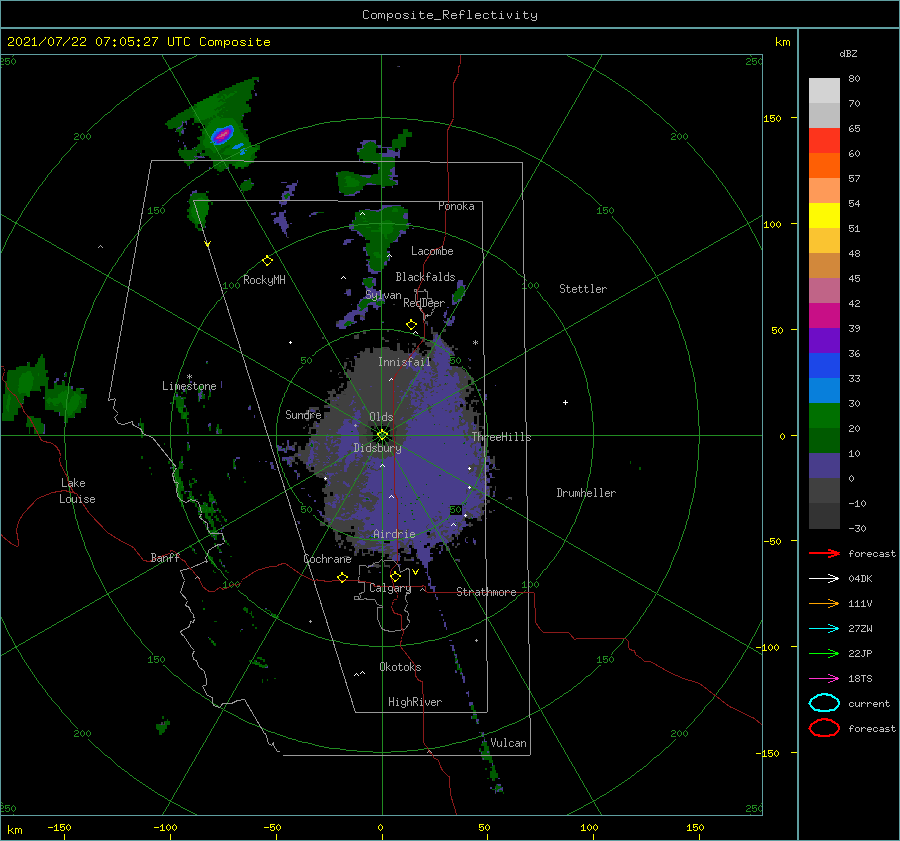Select the cyan 27ZW arrow icon

tap(824, 629)
